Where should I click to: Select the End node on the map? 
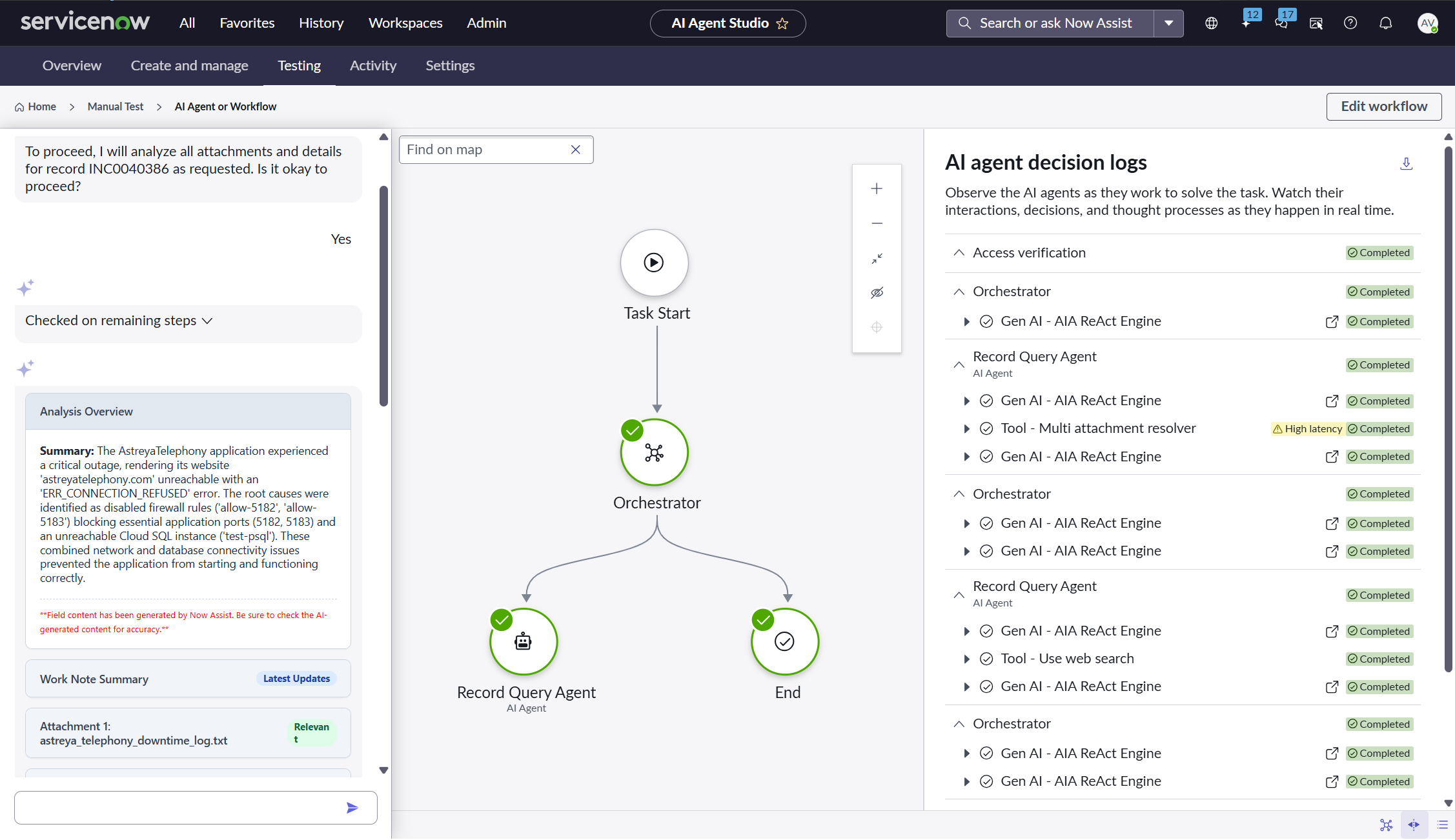[x=785, y=641]
